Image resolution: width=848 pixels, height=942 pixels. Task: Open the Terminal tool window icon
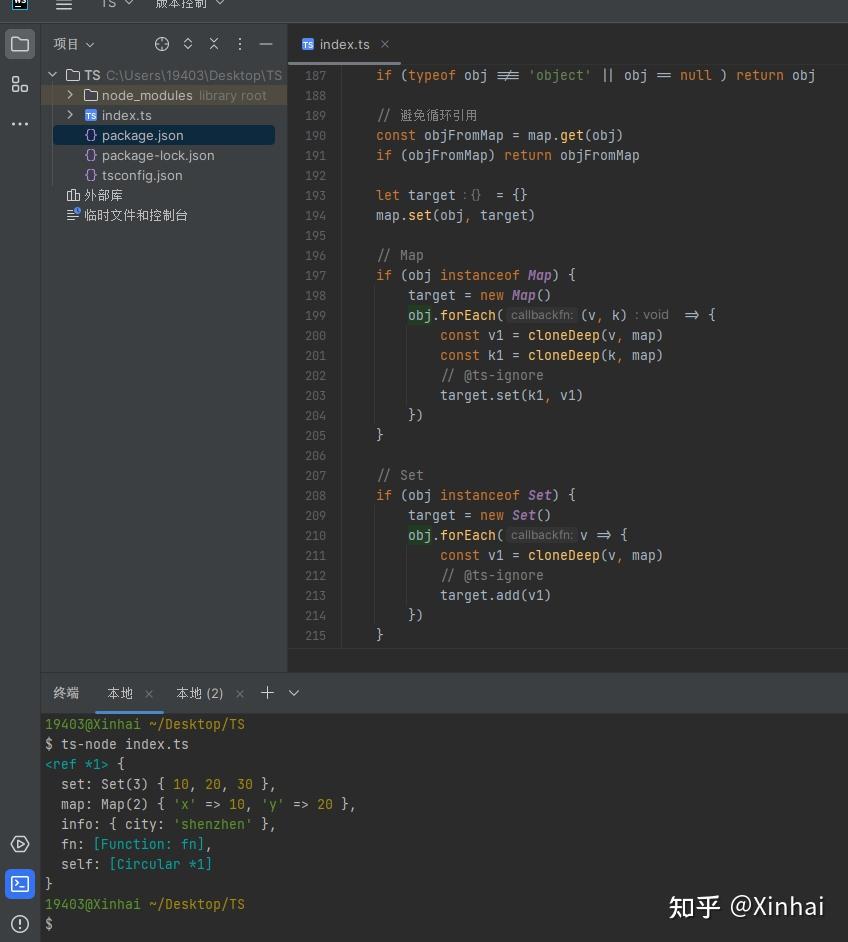[20, 884]
